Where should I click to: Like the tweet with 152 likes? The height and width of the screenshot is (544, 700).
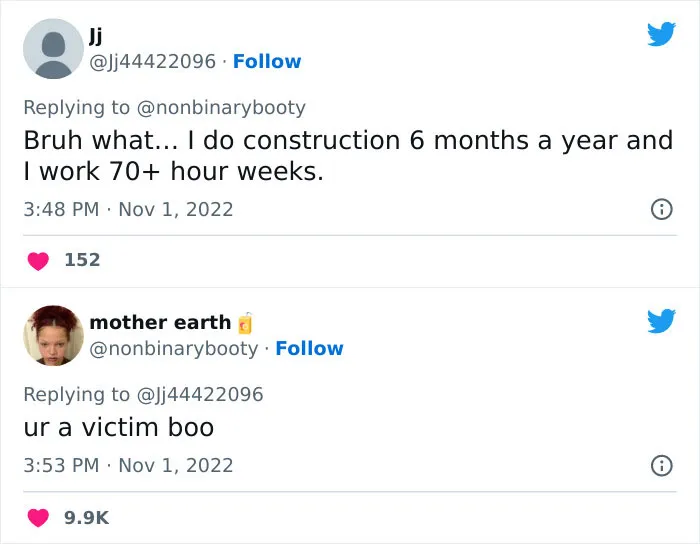tap(38, 261)
